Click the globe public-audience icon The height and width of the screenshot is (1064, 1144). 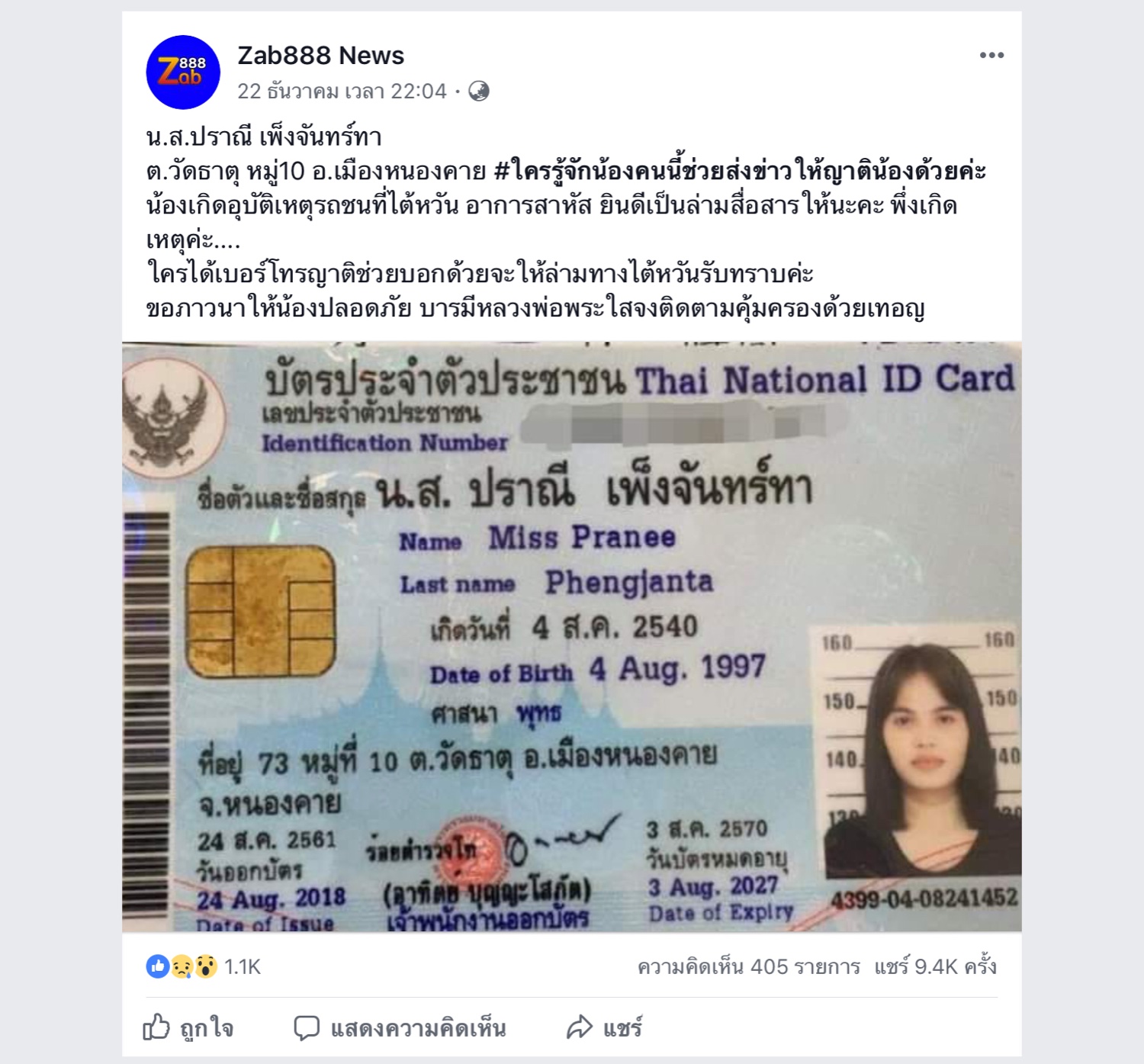click(479, 92)
